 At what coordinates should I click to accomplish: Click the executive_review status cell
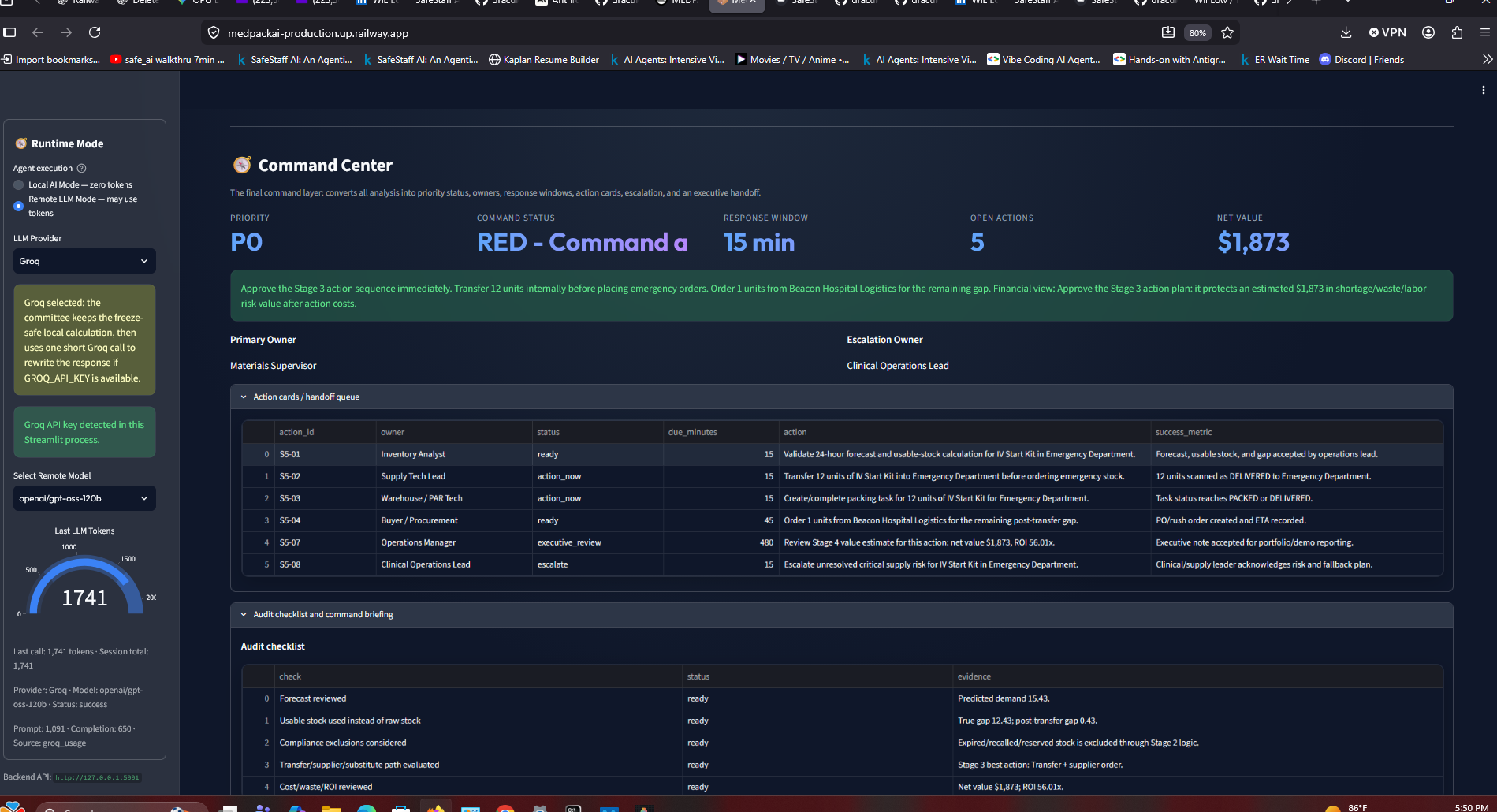coord(598,542)
